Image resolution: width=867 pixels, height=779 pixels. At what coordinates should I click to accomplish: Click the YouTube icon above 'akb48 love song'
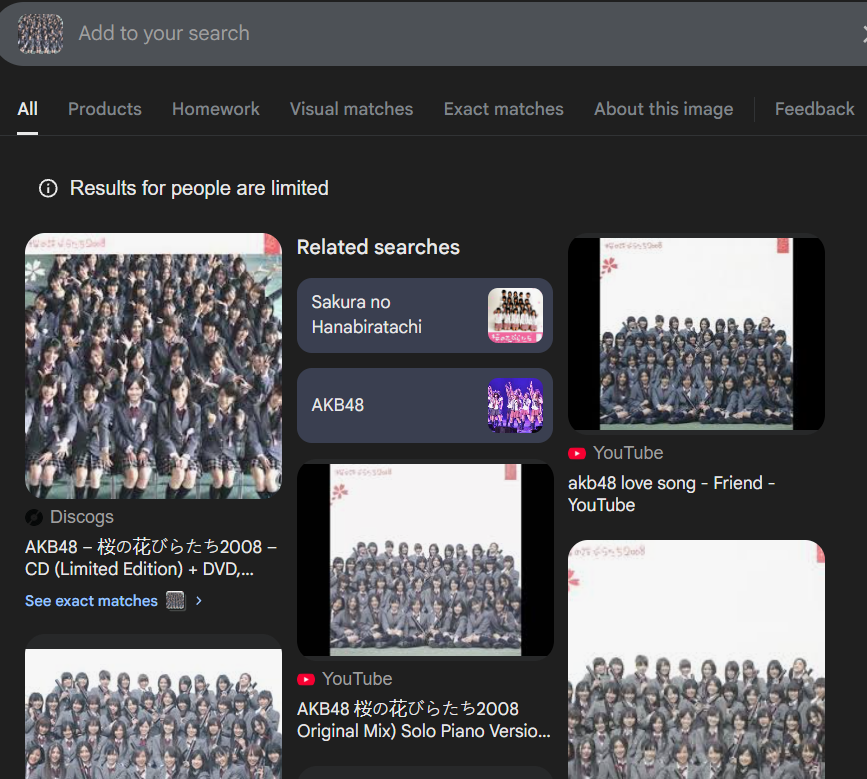tap(577, 453)
